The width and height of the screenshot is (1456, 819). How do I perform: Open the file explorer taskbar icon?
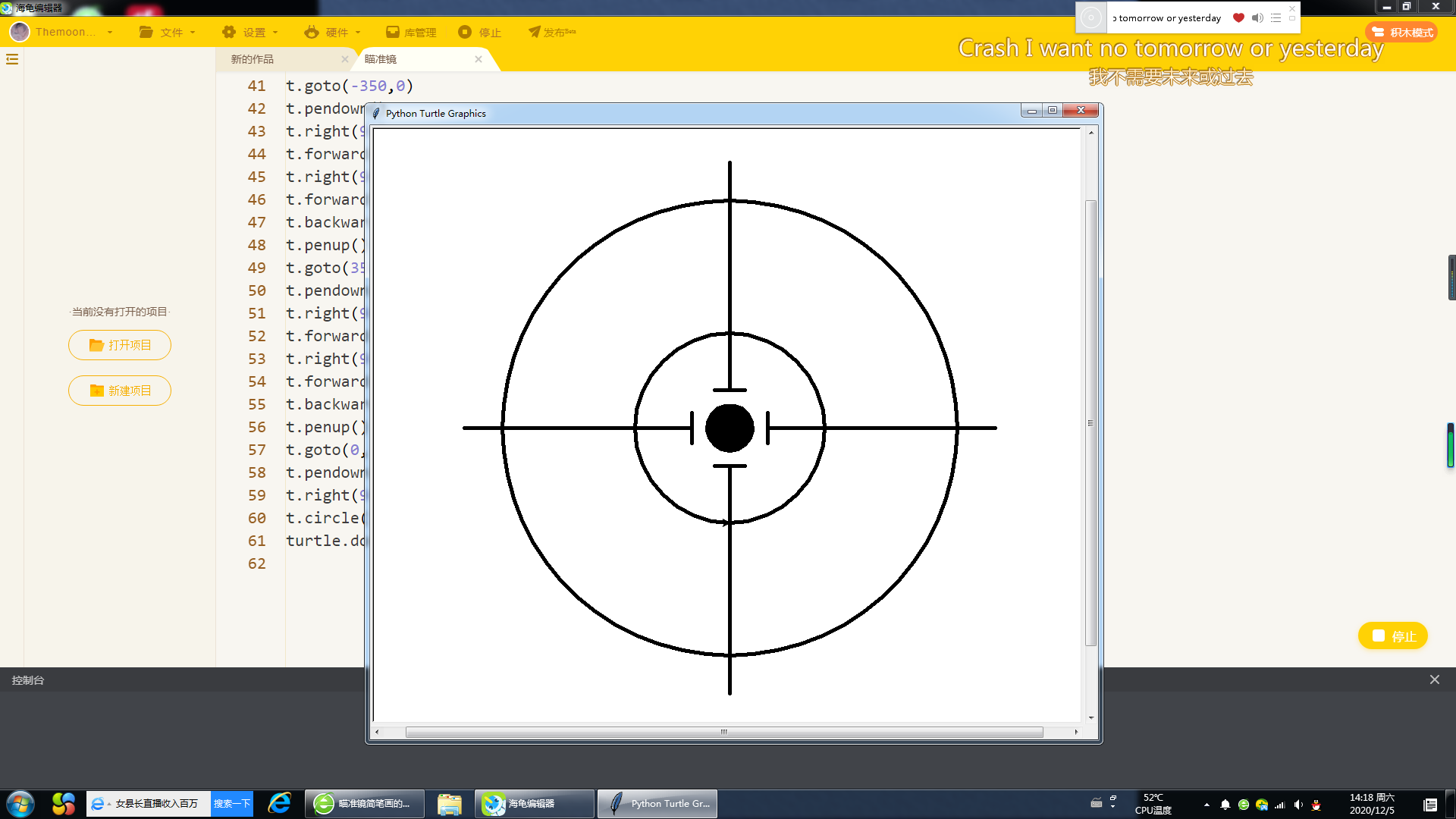(450, 804)
